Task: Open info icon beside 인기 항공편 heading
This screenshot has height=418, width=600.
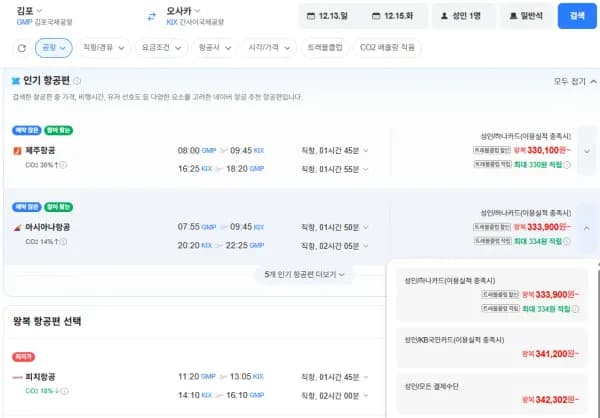Action: pyautogui.click(x=77, y=81)
